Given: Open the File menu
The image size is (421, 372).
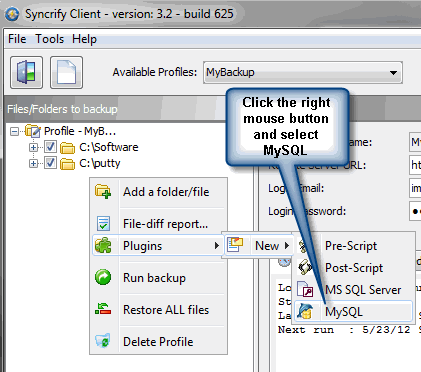Looking at the screenshot, I should tap(17, 39).
